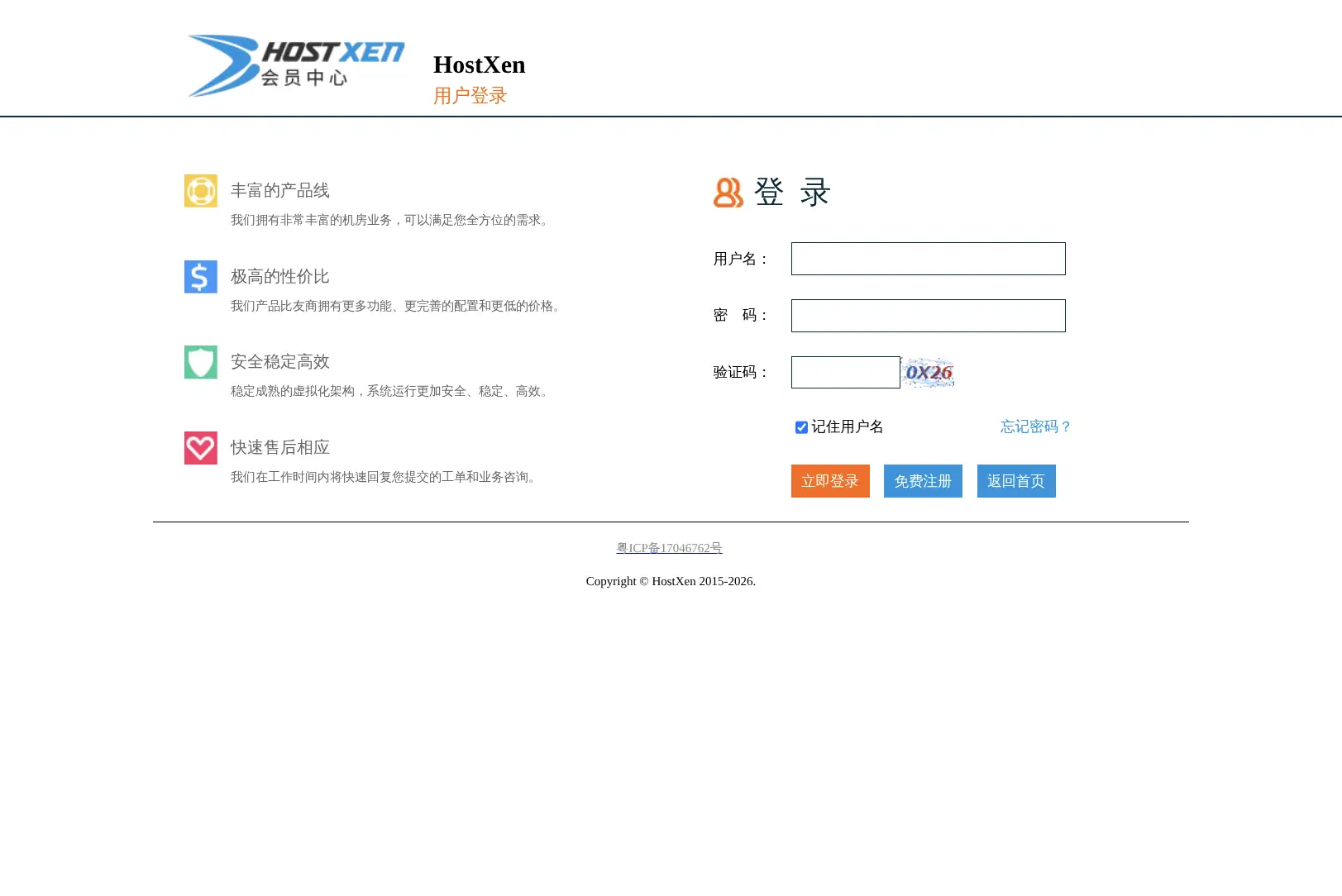Click the yellow lifebuoy product line icon
Viewport: 1342px width, 896px height.
(x=201, y=191)
